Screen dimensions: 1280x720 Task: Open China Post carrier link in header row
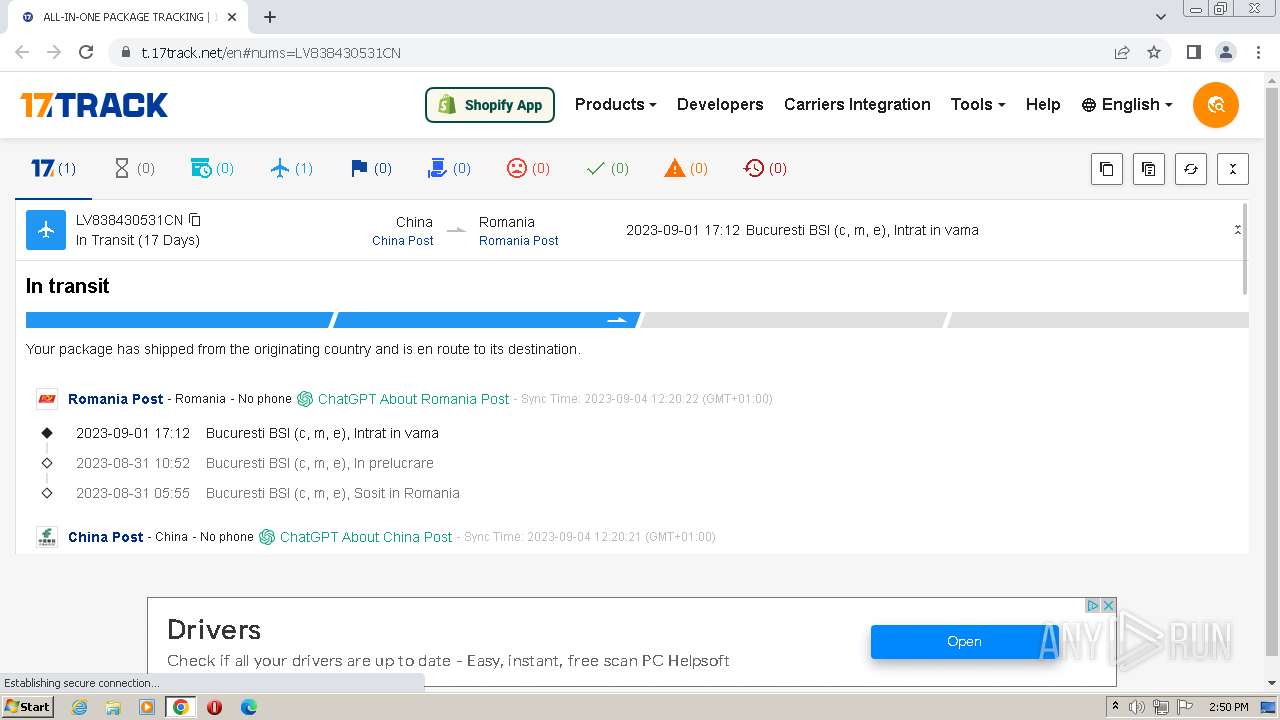tap(403, 241)
